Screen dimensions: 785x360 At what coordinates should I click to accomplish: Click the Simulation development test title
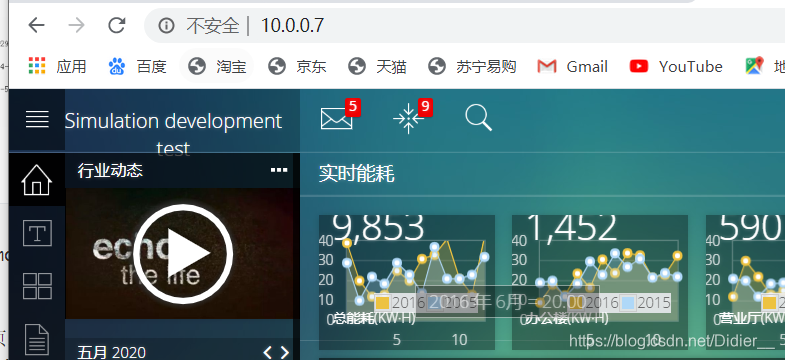(x=173, y=134)
